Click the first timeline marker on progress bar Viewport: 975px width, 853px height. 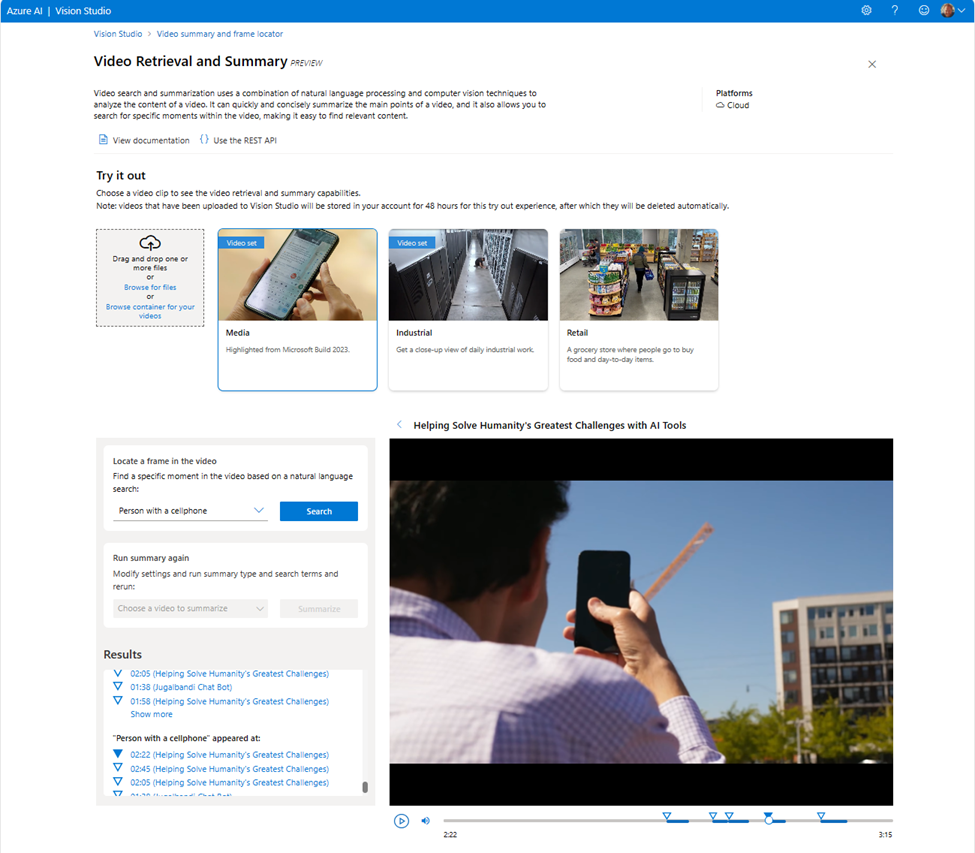(667, 816)
